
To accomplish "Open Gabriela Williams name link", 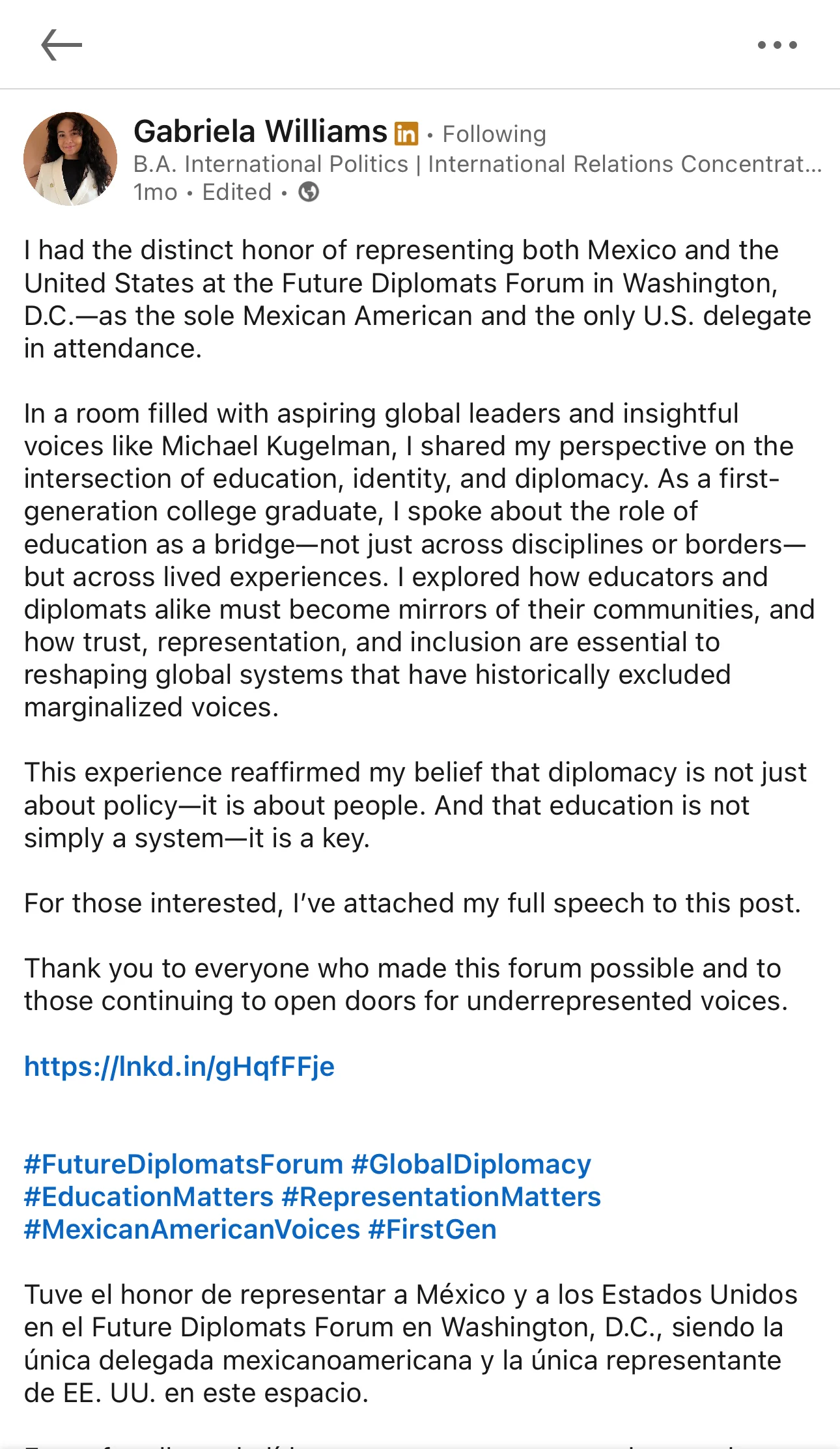I will pyautogui.click(x=260, y=132).
